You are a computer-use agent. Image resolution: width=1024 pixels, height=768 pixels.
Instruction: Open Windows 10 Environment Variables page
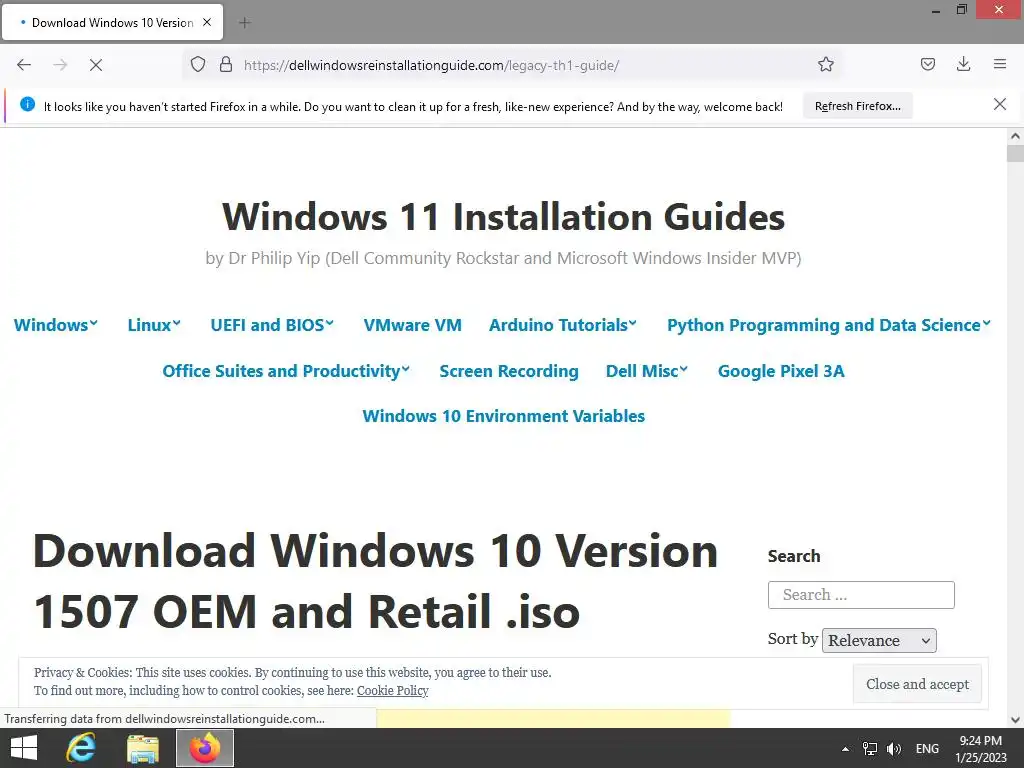504,416
